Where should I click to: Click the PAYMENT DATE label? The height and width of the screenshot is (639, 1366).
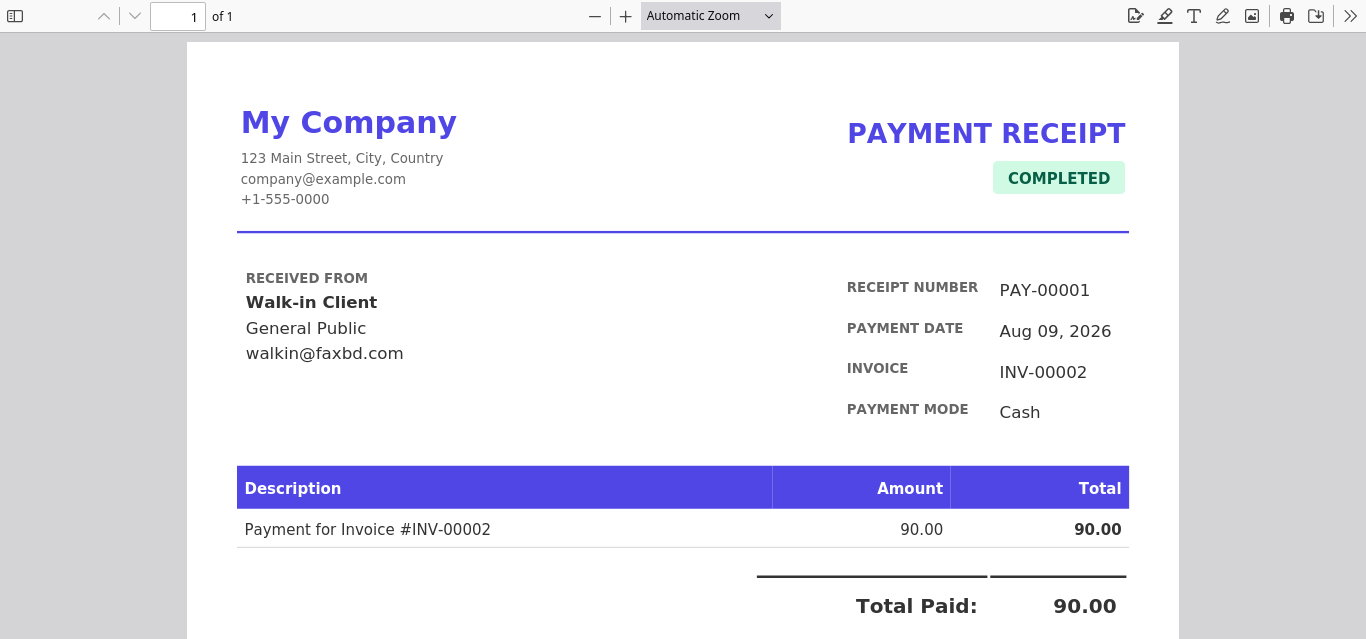tap(905, 328)
